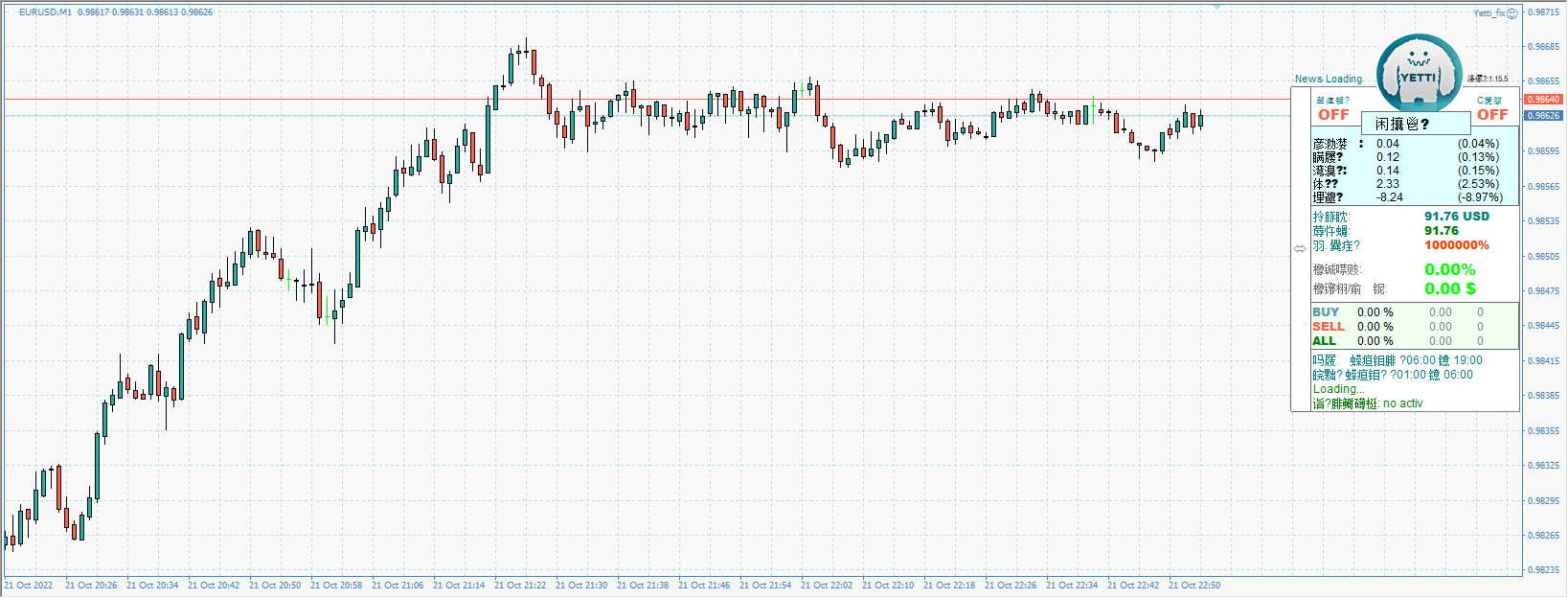The width and height of the screenshot is (1568, 598).
Task: Click the Yetti mascot logo
Action: tap(1419, 73)
